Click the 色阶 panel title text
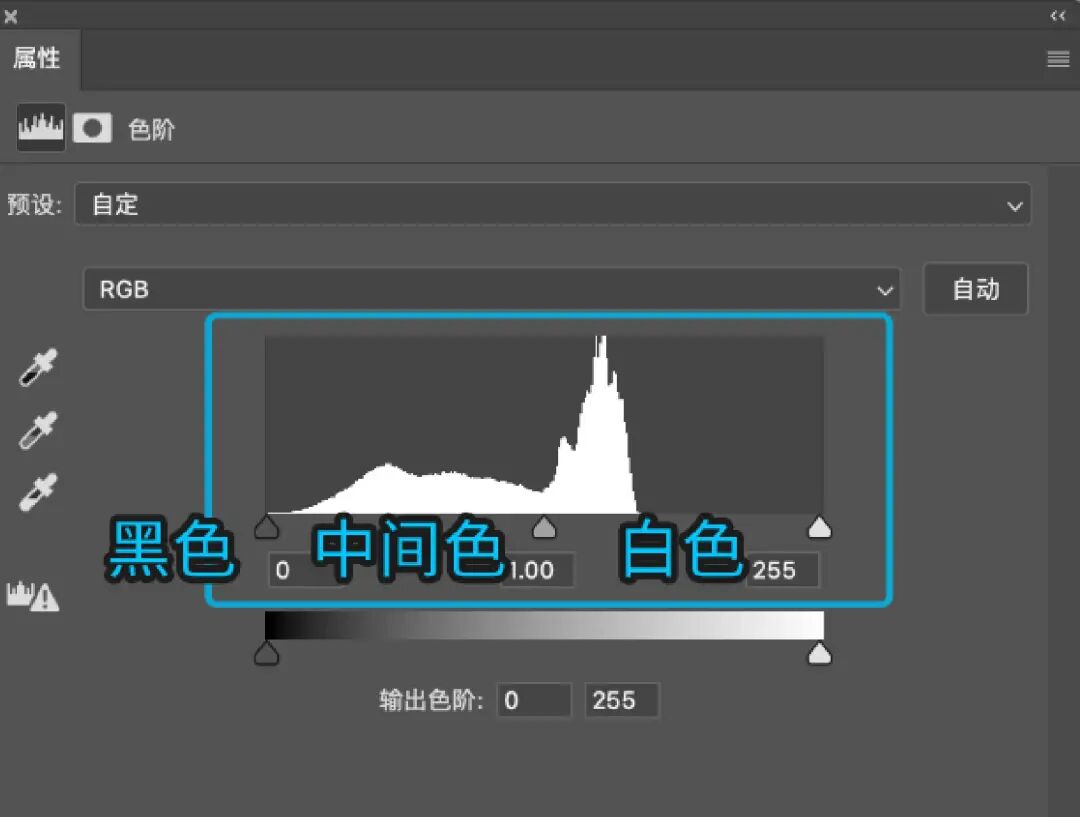 coord(152,130)
